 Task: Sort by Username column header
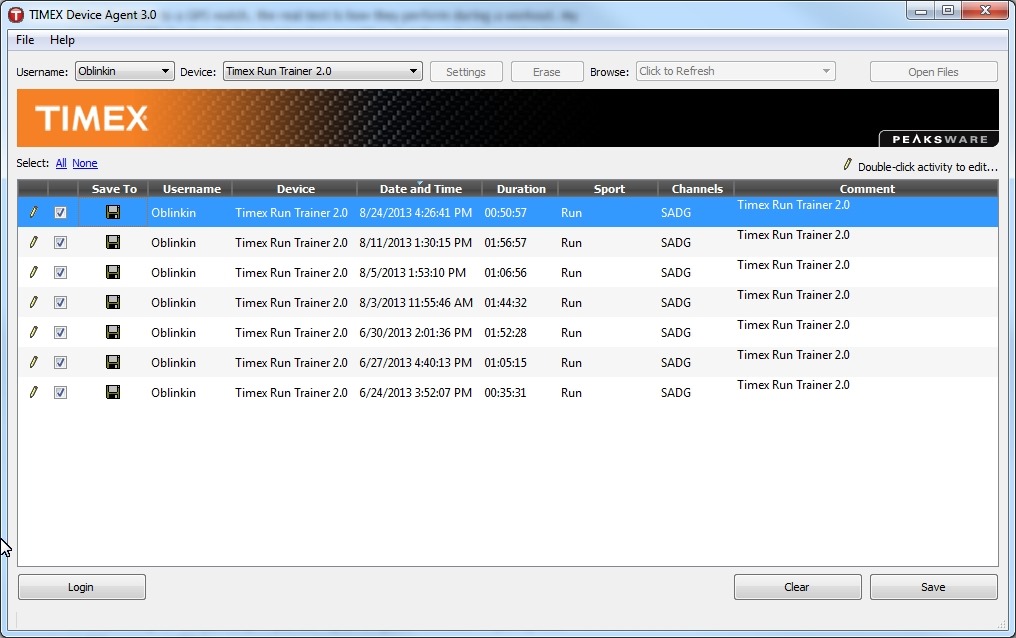pyautogui.click(x=191, y=188)
